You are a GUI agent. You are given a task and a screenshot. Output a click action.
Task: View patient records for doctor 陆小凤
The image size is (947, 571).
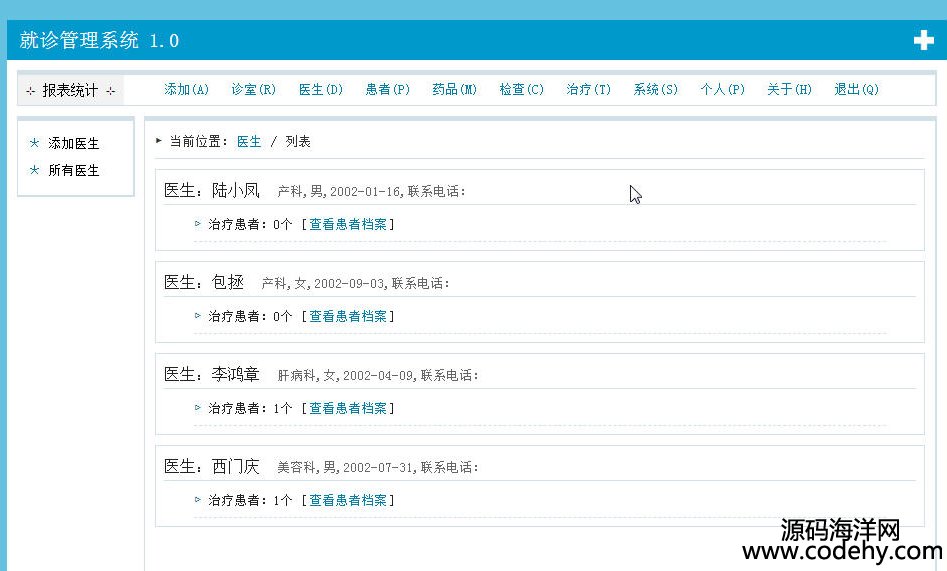[348, 224]
